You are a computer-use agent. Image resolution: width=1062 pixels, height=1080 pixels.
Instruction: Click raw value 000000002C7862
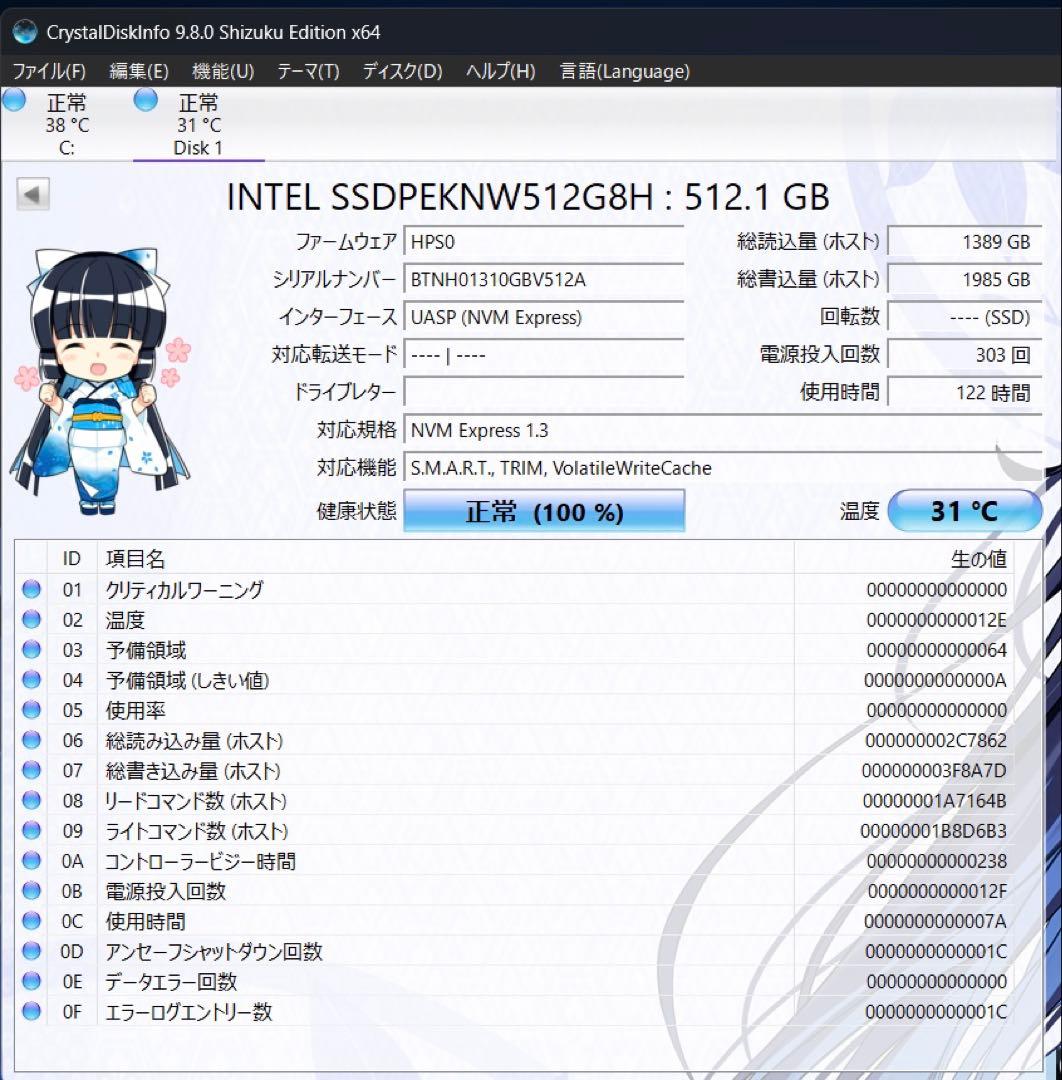coord(935,740)
